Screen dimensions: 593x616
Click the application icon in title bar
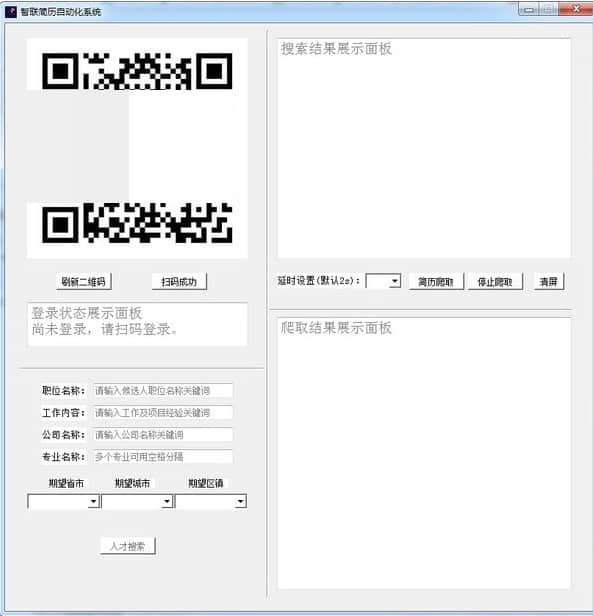pos(11,11)
